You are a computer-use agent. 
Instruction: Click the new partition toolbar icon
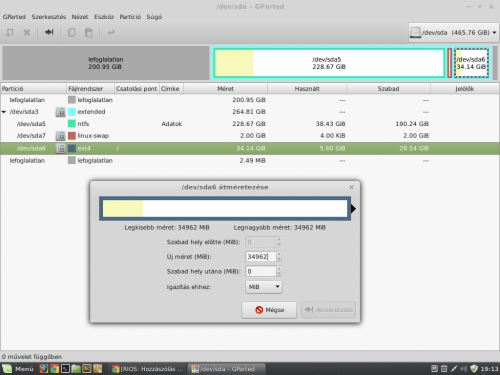click(10, 32)
